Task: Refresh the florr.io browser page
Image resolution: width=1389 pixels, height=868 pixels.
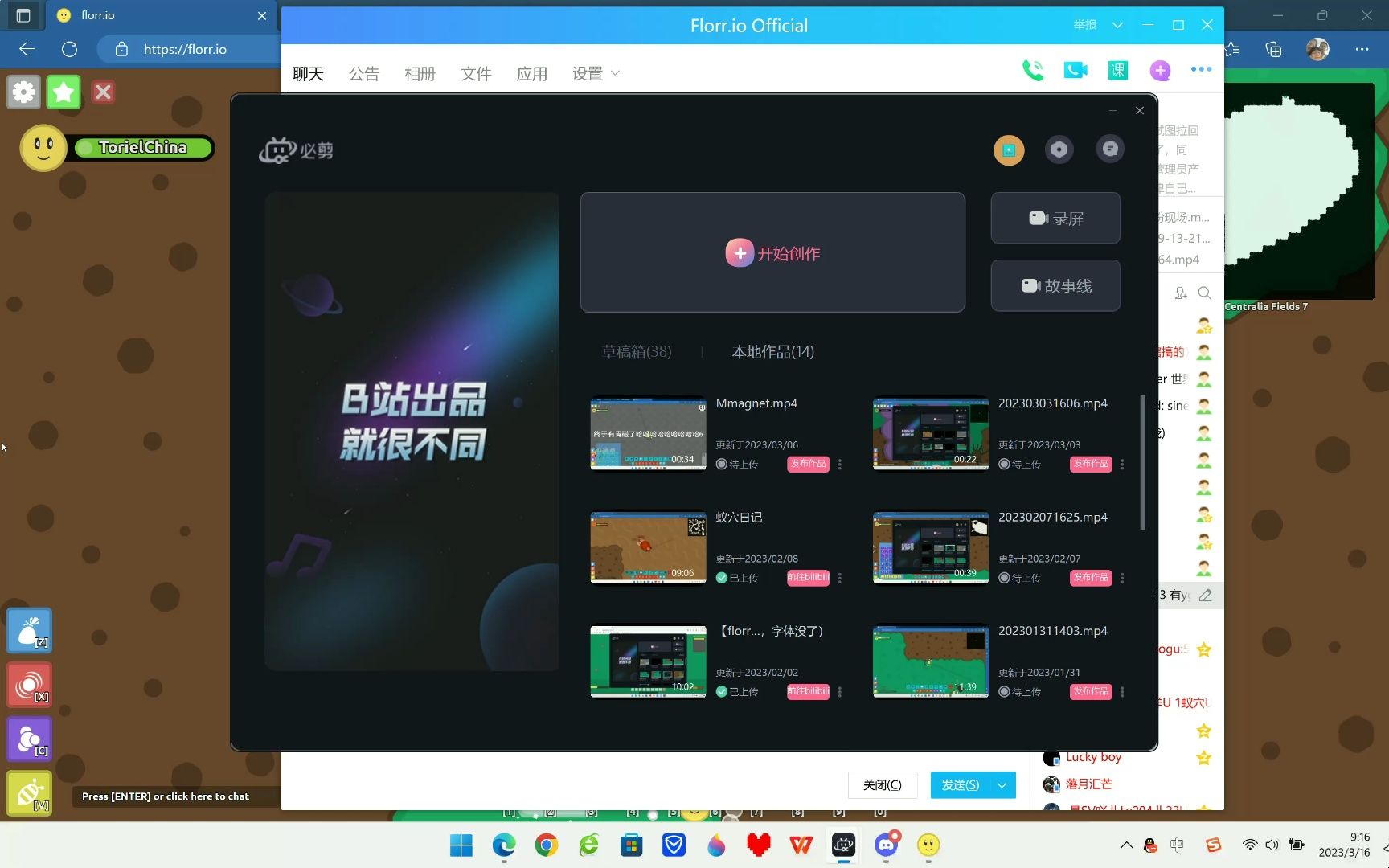Action: pyautogui.click(x=70, y=49)
